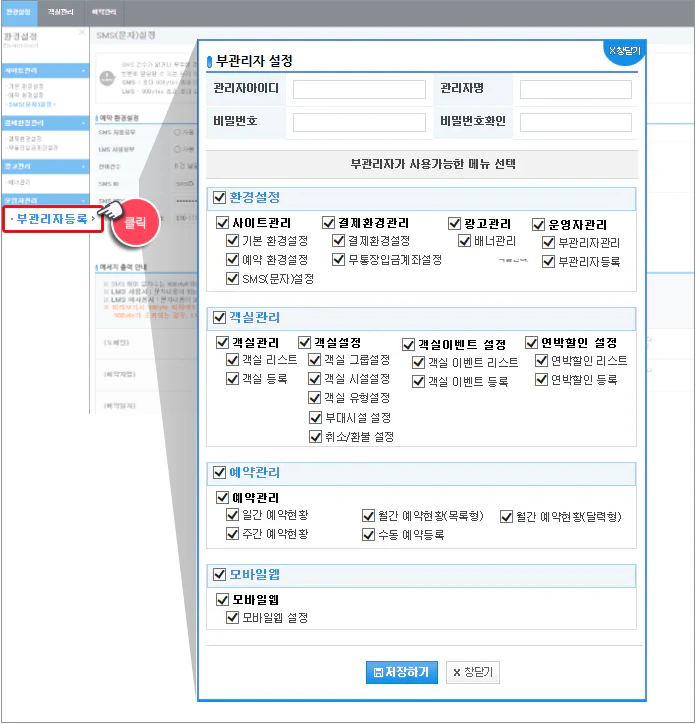Image resolution: width=696 pixels, height=724 pixels.
Task: Click the bottom 창닫기 button
Action: (x=472, y=672)
